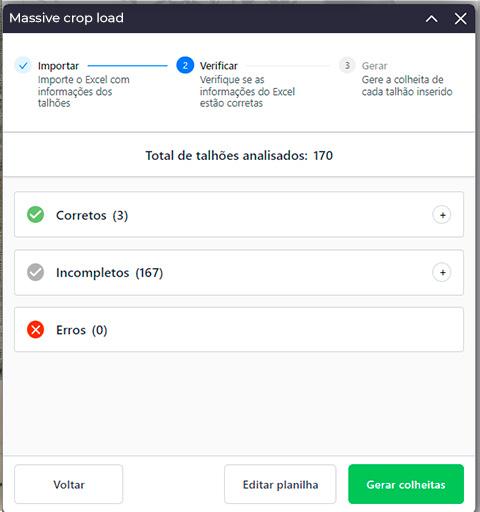Image resolution: width=480 pixels, height=512 pixels.
Task: Click the completed Importar step checkmark
Action: (23, 65)
